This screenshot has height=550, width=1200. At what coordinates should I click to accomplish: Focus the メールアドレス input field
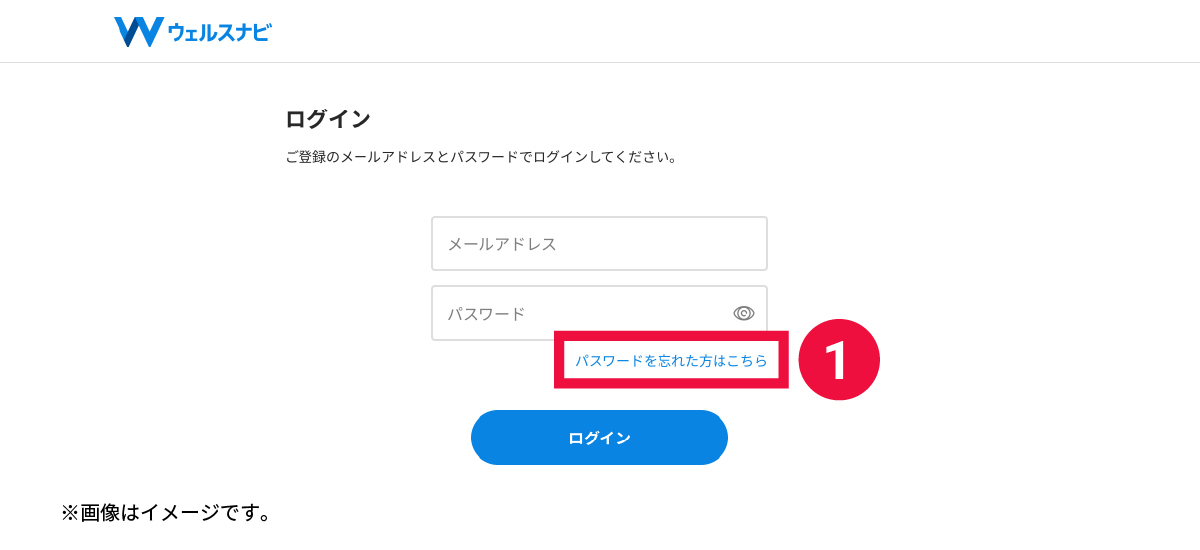pyautogui.click(x=599, y=243)
